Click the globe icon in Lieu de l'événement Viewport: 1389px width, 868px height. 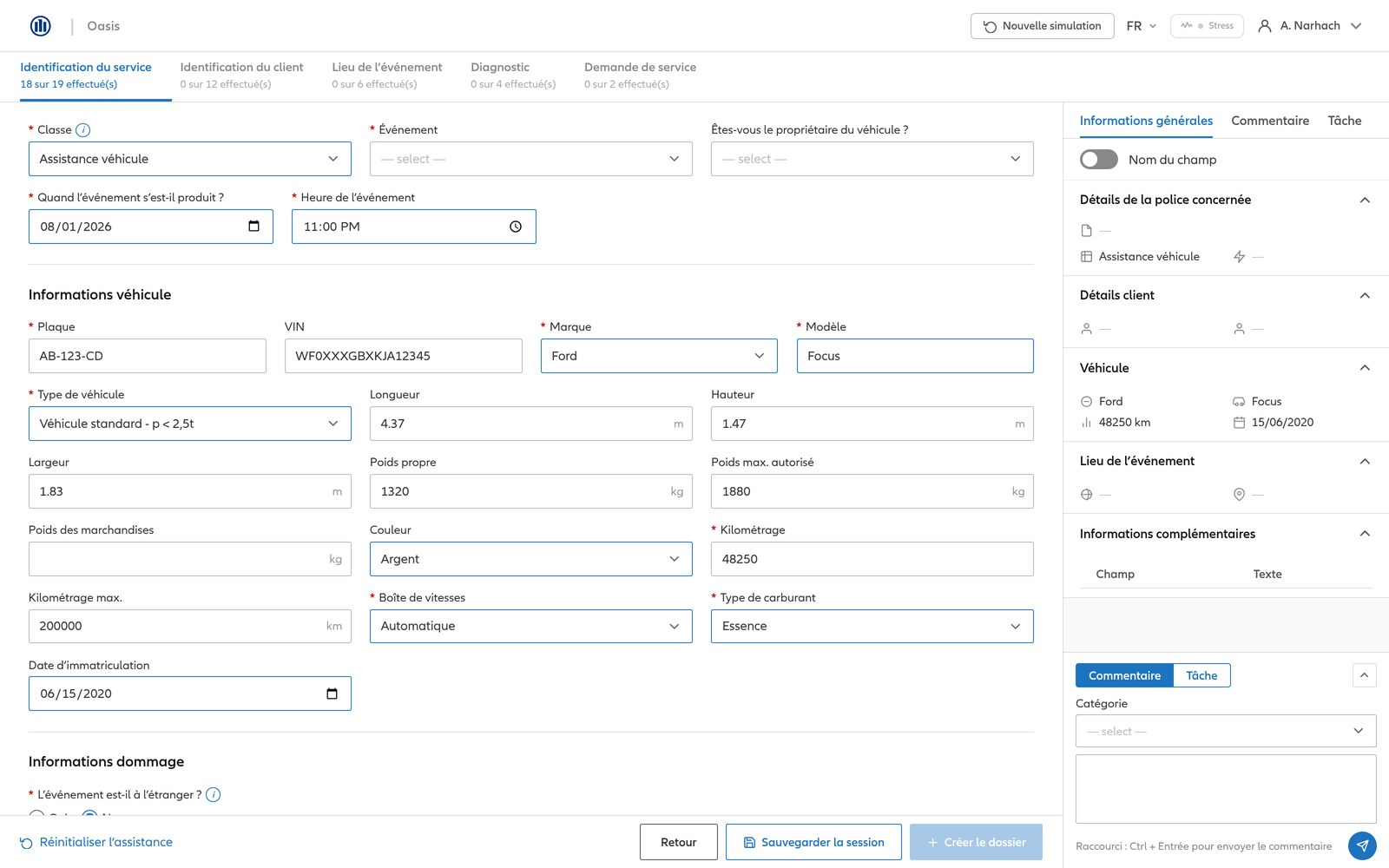[1086, 495]
